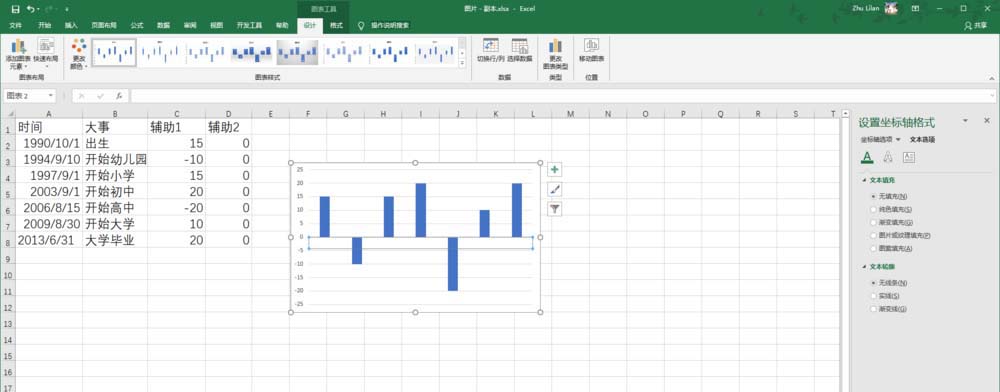Click the Save icon in title bar

16,9
